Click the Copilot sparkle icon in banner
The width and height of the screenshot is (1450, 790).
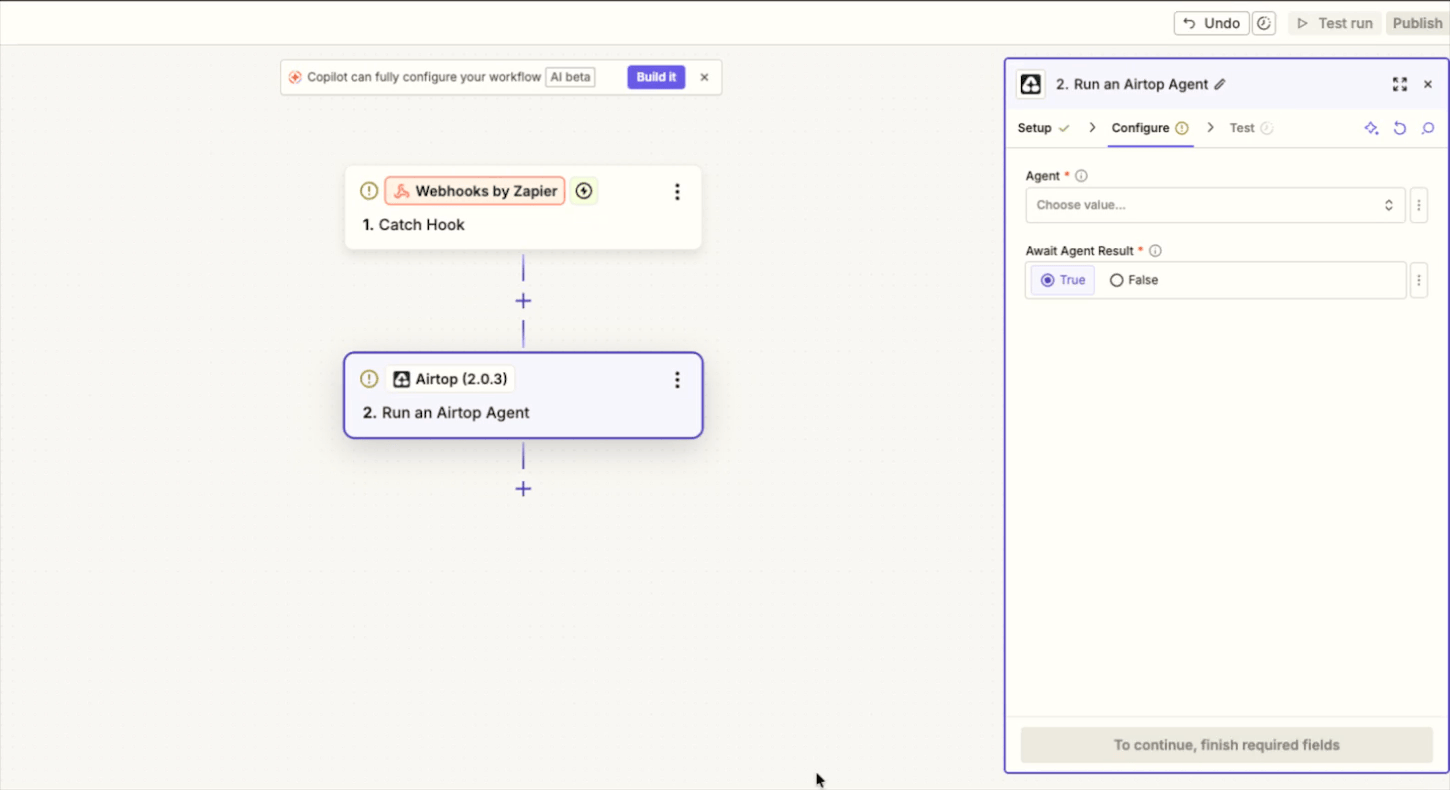pos(295,77)
